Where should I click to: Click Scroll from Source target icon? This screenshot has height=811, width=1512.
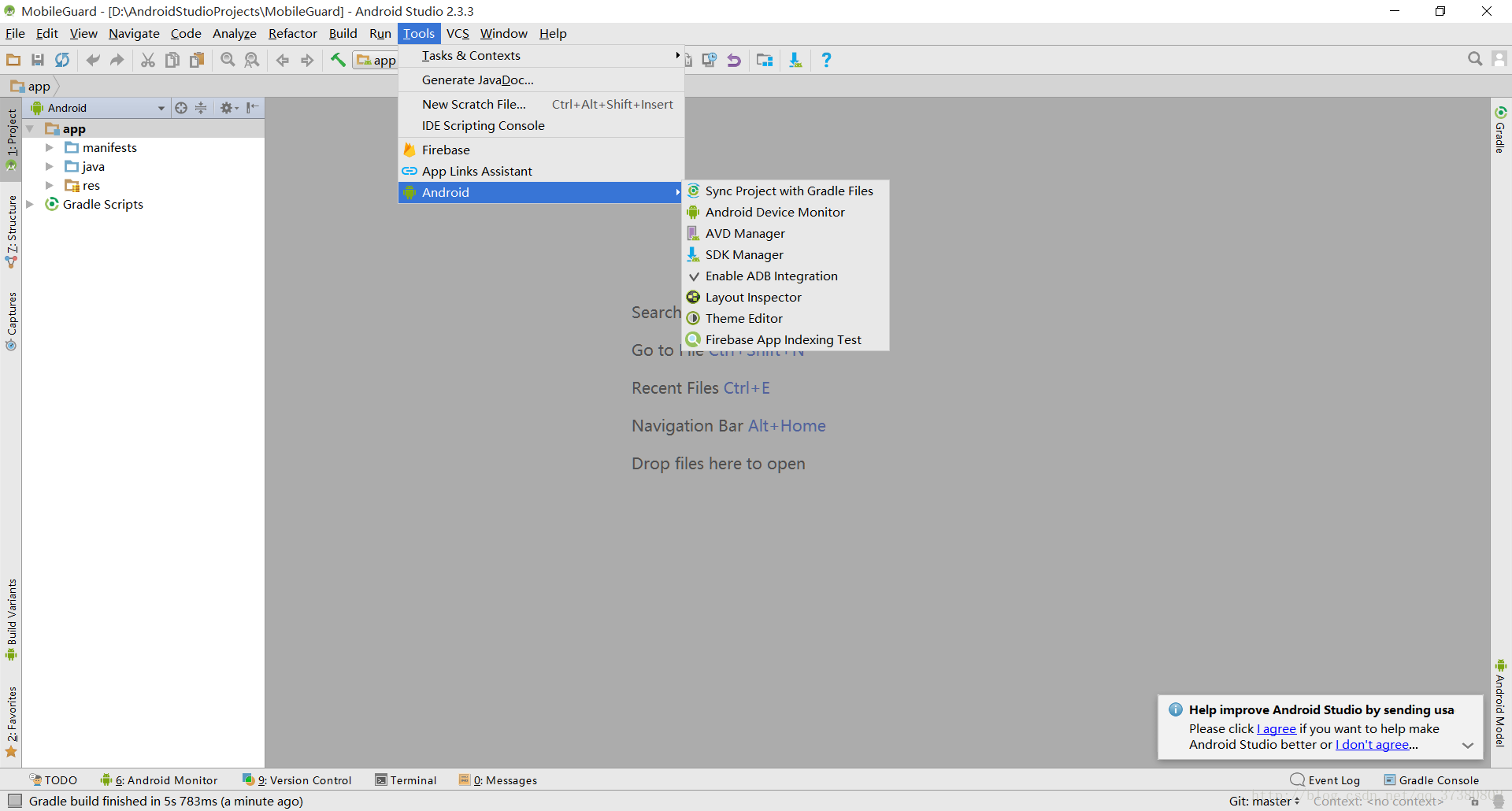[181, 108]
